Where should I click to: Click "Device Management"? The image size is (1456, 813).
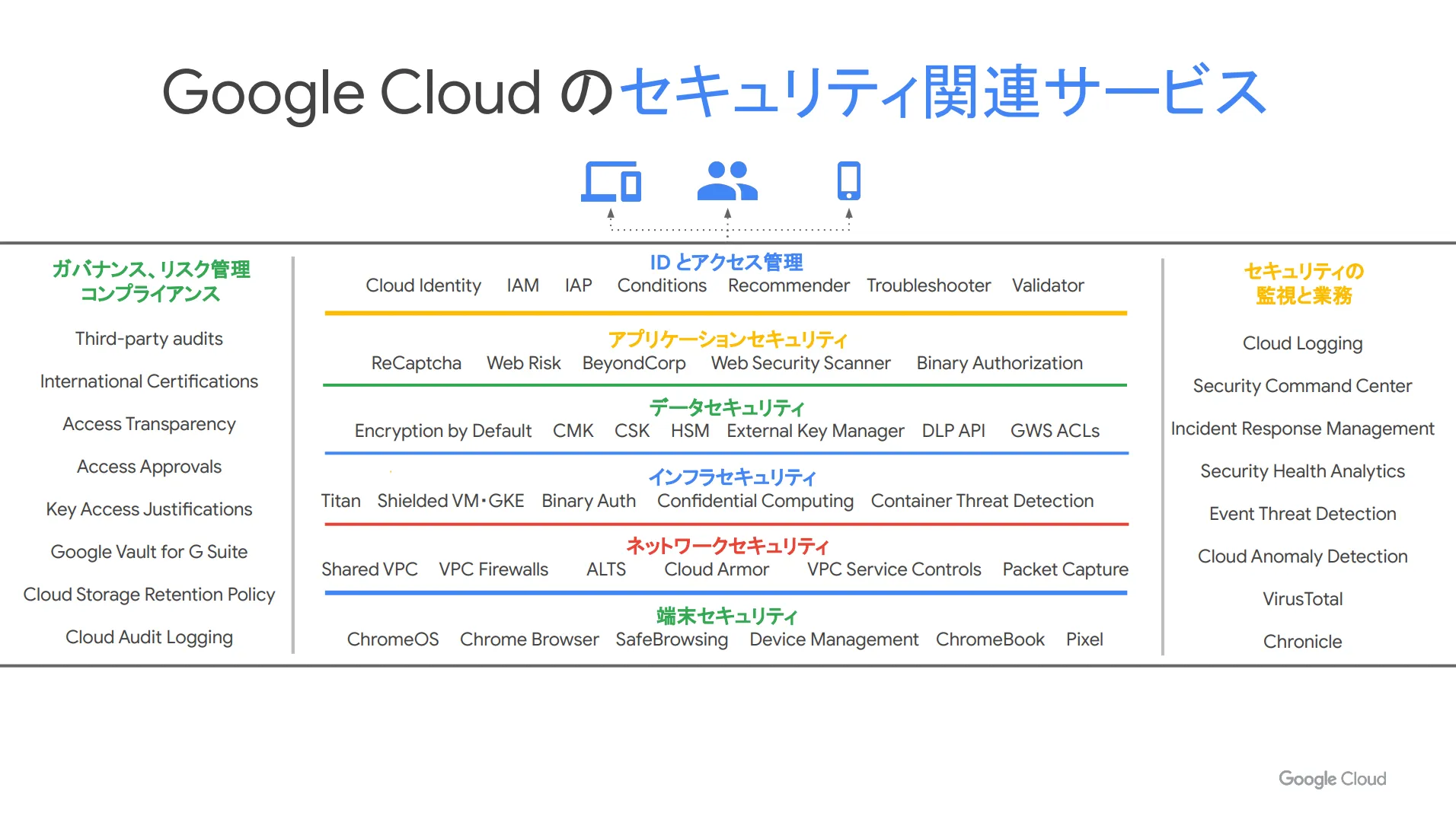(x=834, y=640)
